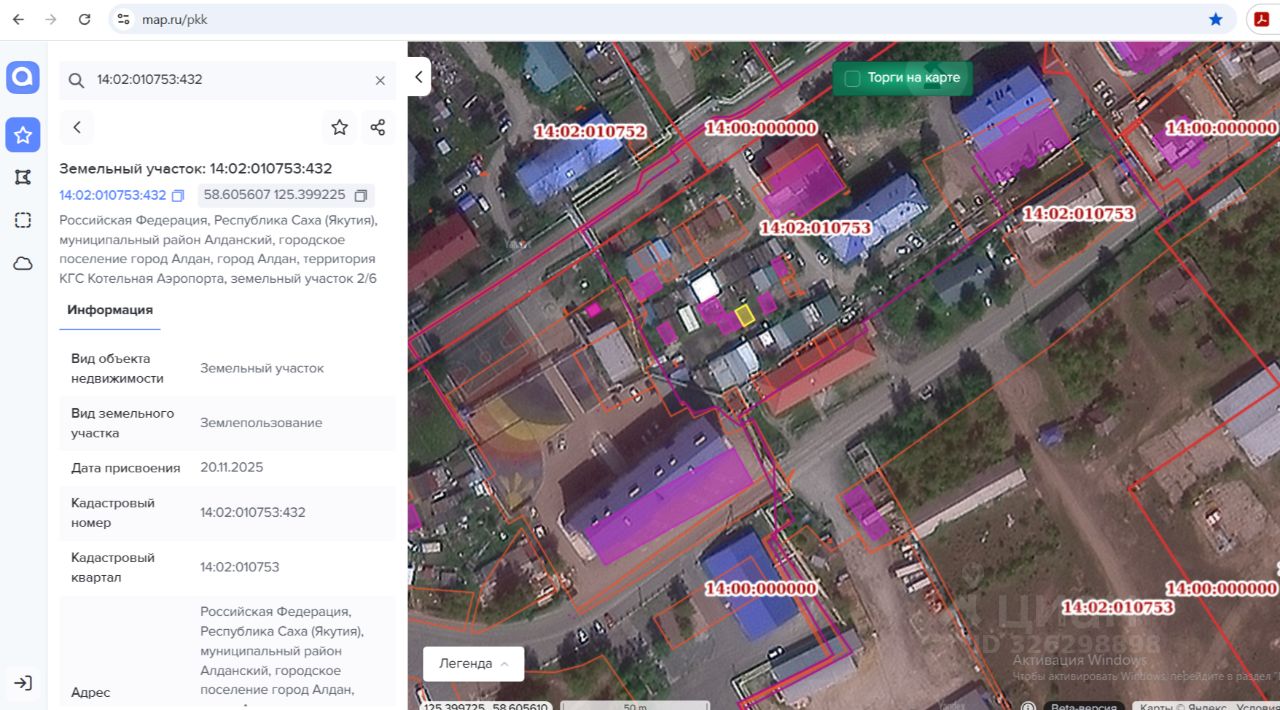Click Землепользование parcel type value
Viewport: 1280px width, 710px height.
point(261,423)
